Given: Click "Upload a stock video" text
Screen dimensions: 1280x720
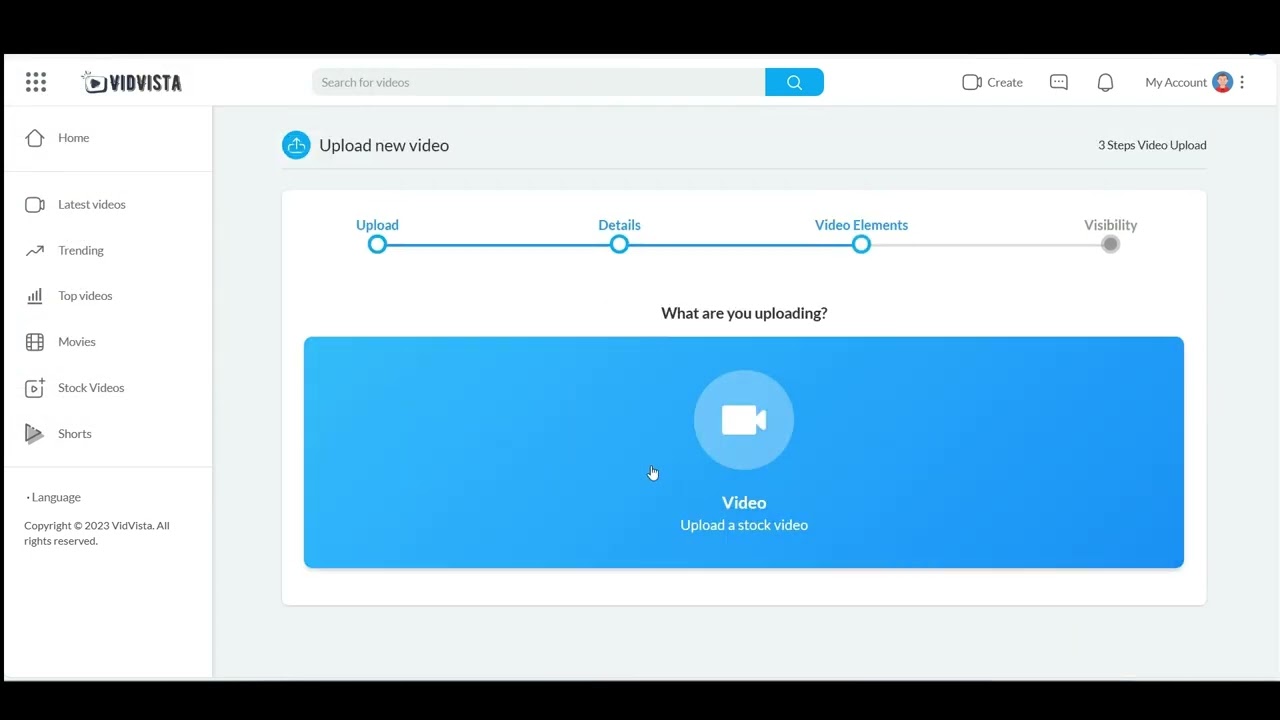Looking at the screenshot, I should pos(744,525).
